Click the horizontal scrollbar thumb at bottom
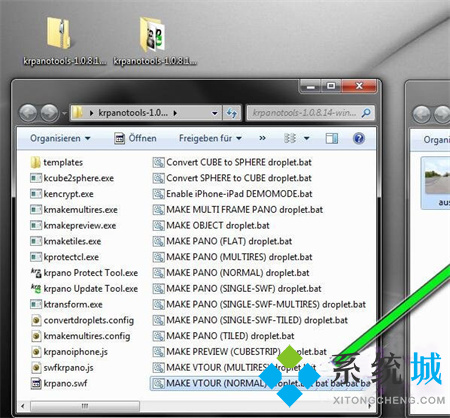450x418 pixels. coord(85,406)
